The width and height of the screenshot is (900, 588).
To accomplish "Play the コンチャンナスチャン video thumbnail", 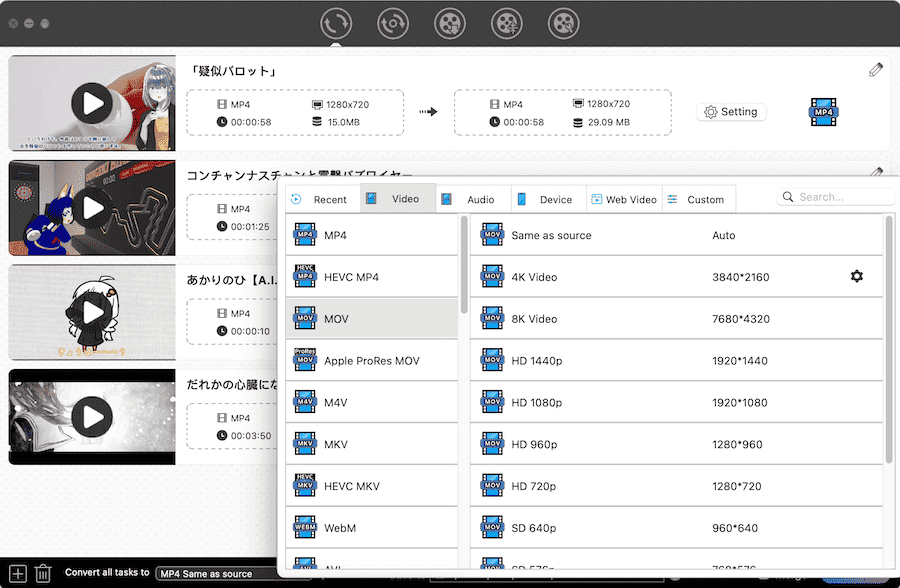I will pos(92,208).
